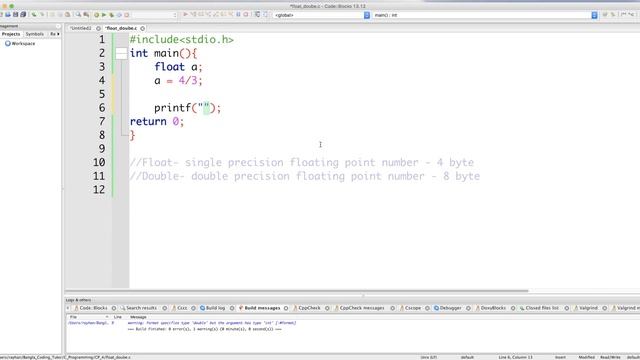Click the //Double comment on line 11
Viewport: 640px width, 360px height.
coord(305,176)
